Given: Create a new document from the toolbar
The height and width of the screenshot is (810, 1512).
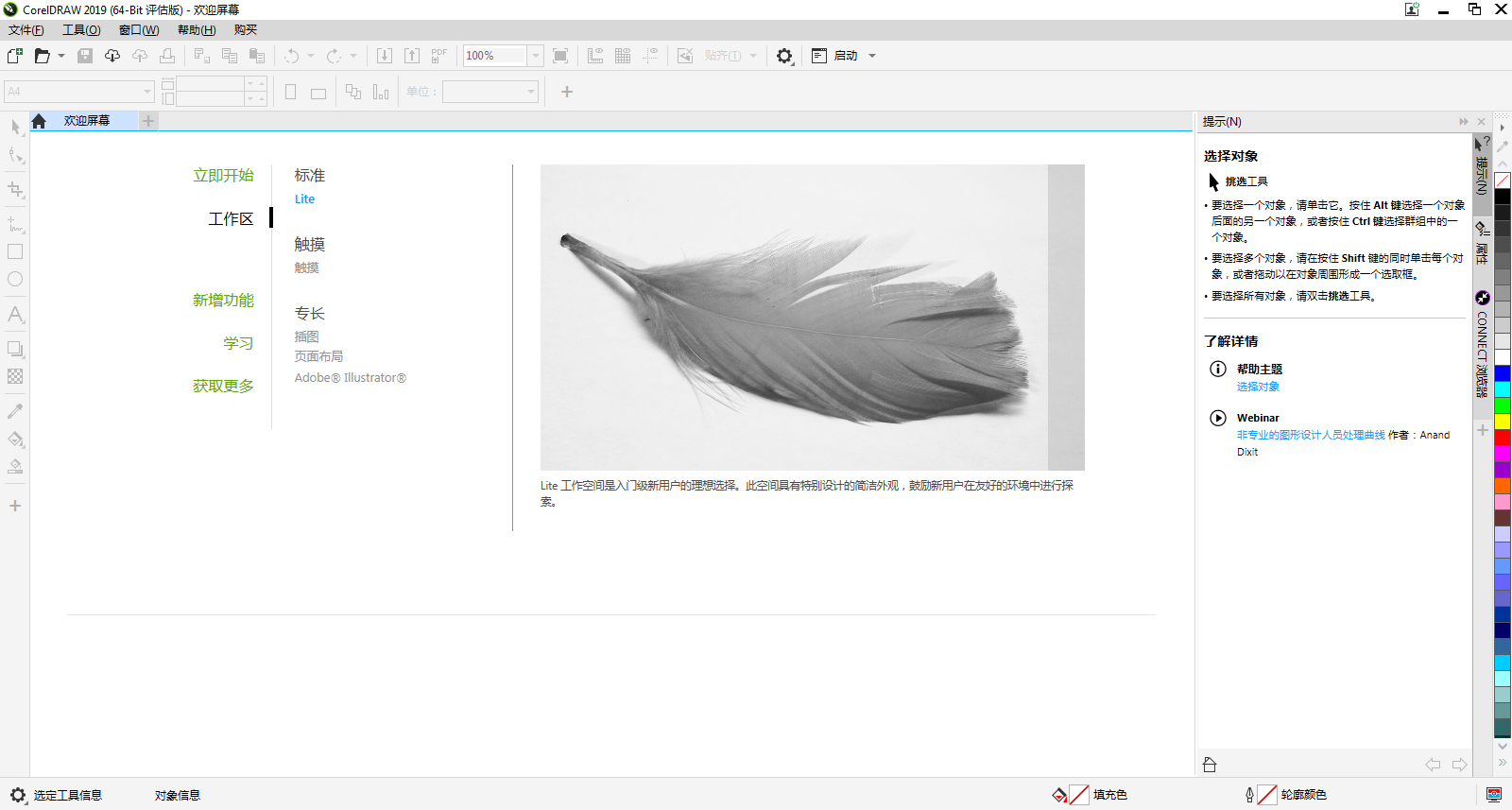Looking at the screenshot, I should pos(15,56).
